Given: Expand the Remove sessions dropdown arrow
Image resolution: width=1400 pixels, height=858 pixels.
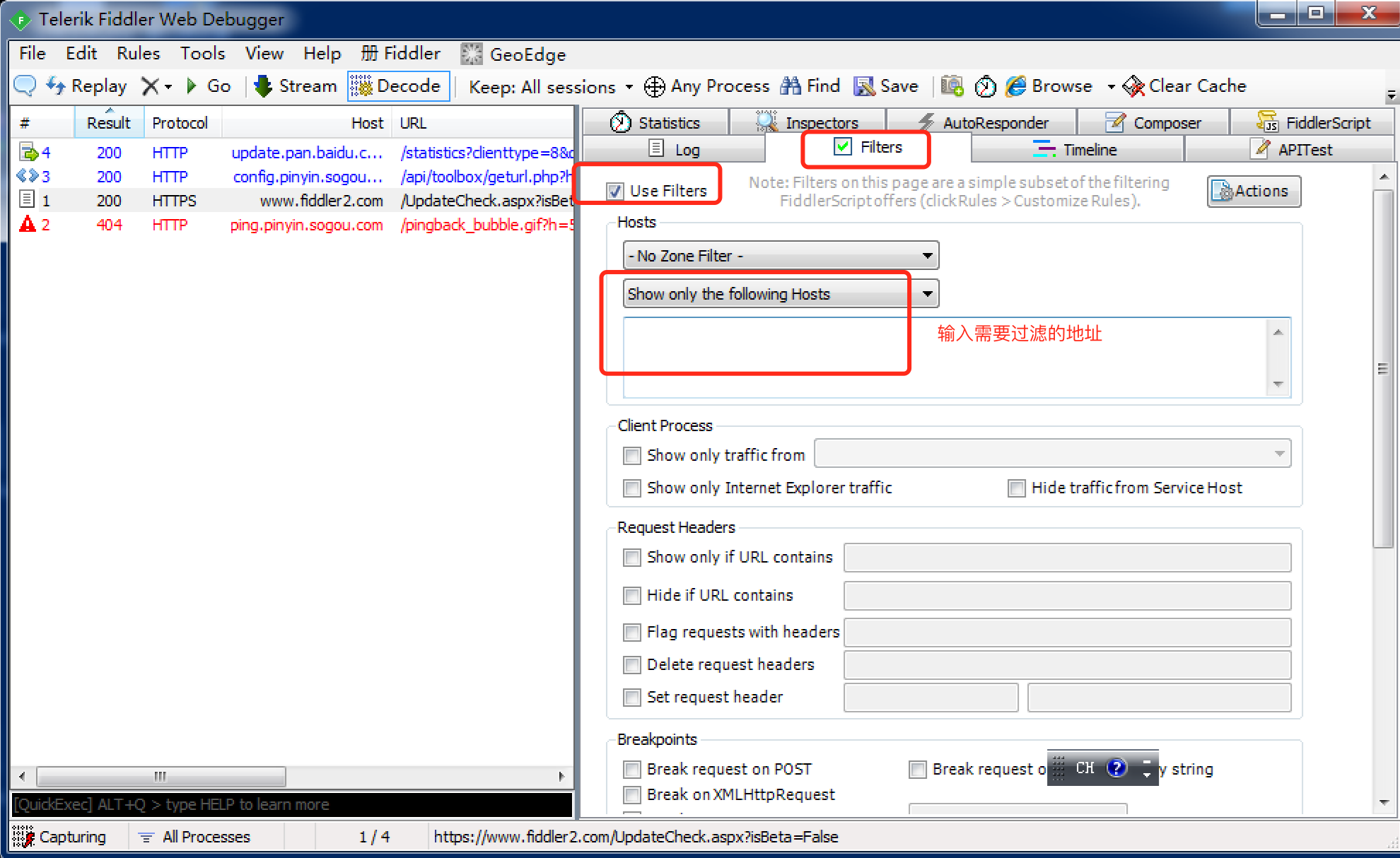Looking at the screenshot, I should (168, 87).
